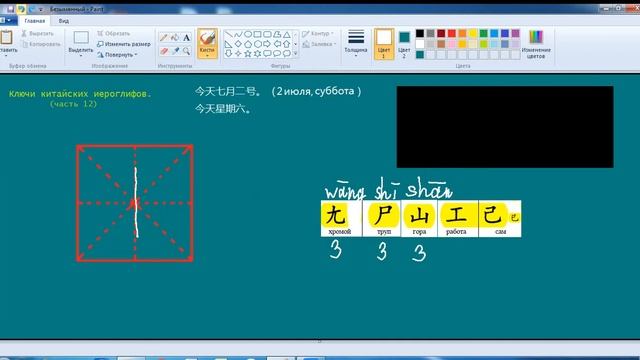Click the Save icon in quick access toolbar
Screen dimensions: 640x360
(x=11, y=9)
